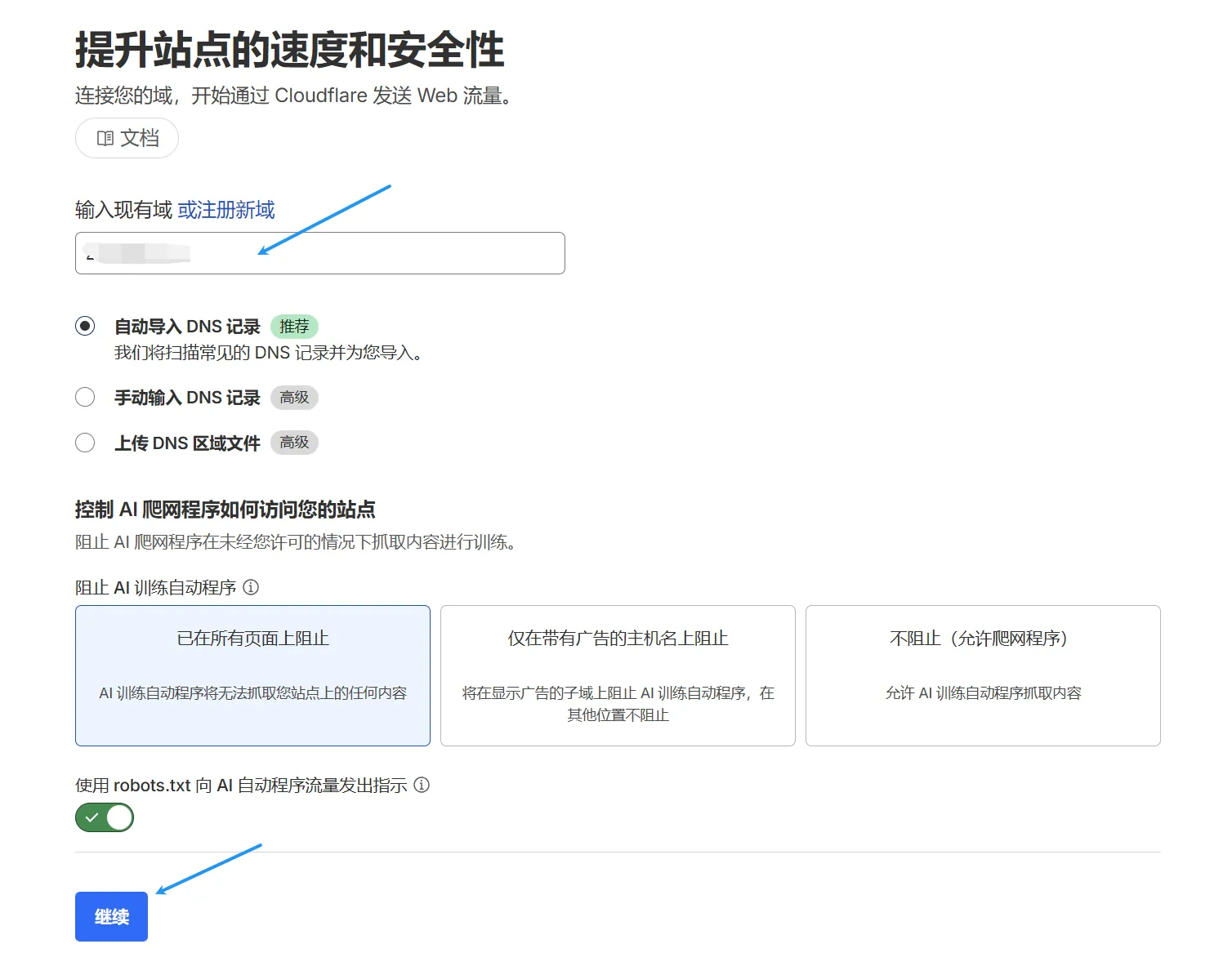Select the 手动输入 DNS 记录 radio button
The image size is (1232, 975).
pyautogui.click(x=85, y=398)
